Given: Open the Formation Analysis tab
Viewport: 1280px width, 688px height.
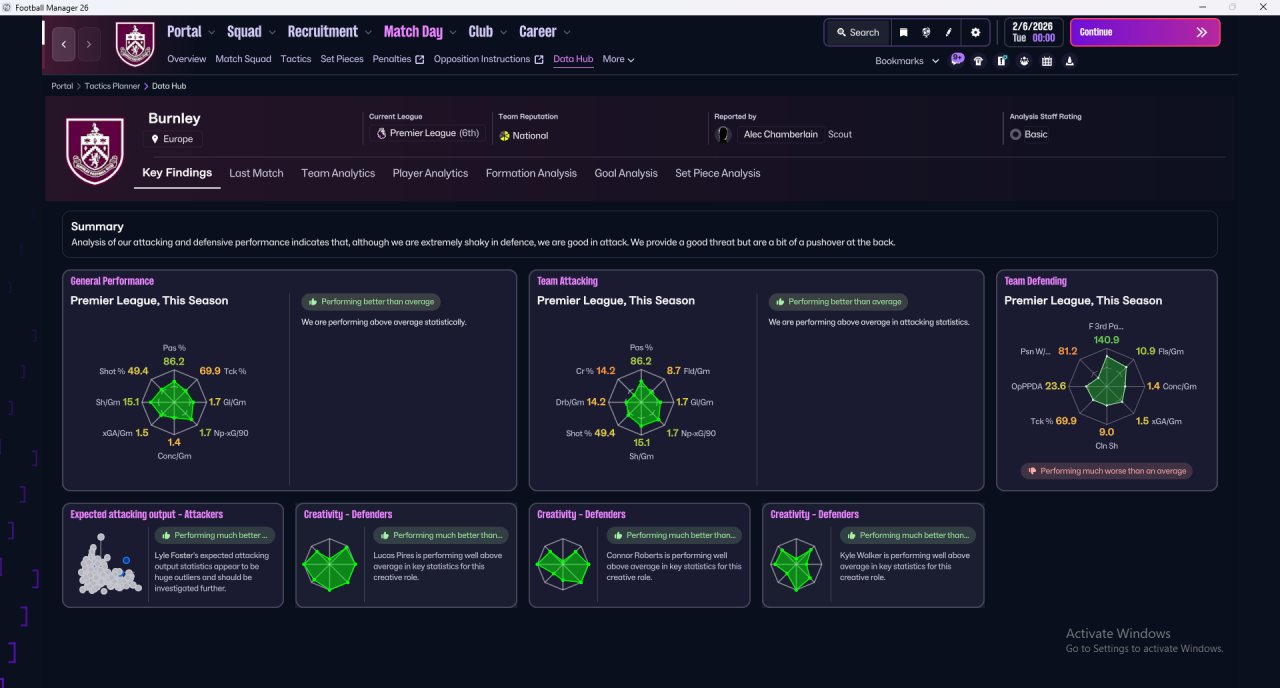Looking at the screenshot, I should (x=531, y=173).
